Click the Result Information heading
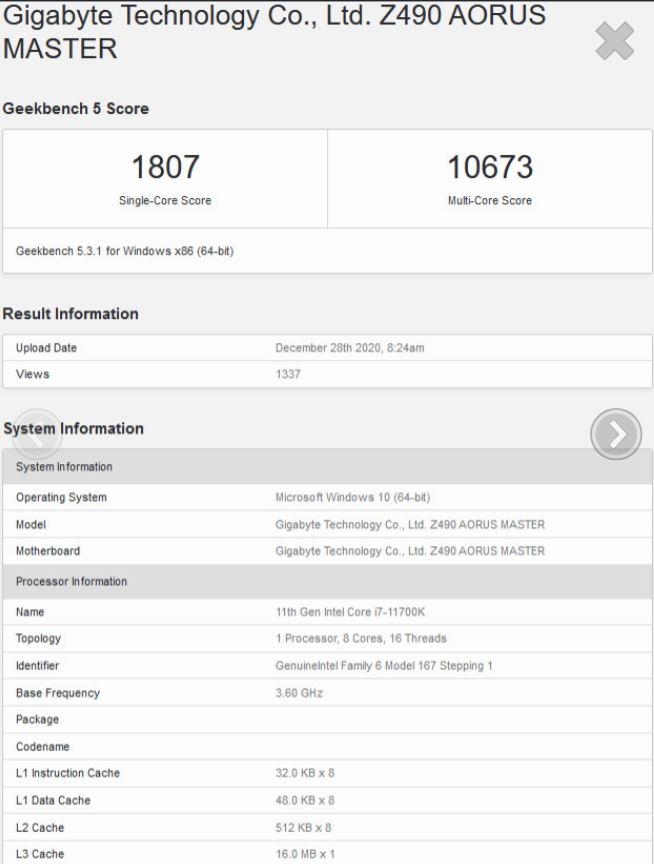 (71, 314)
